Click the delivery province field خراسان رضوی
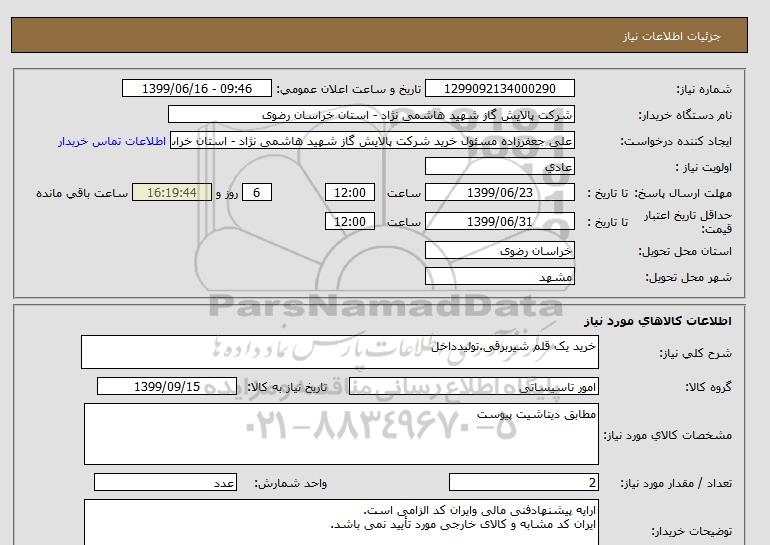This screenshot has width=770, height=545. (x=499, y=250)
